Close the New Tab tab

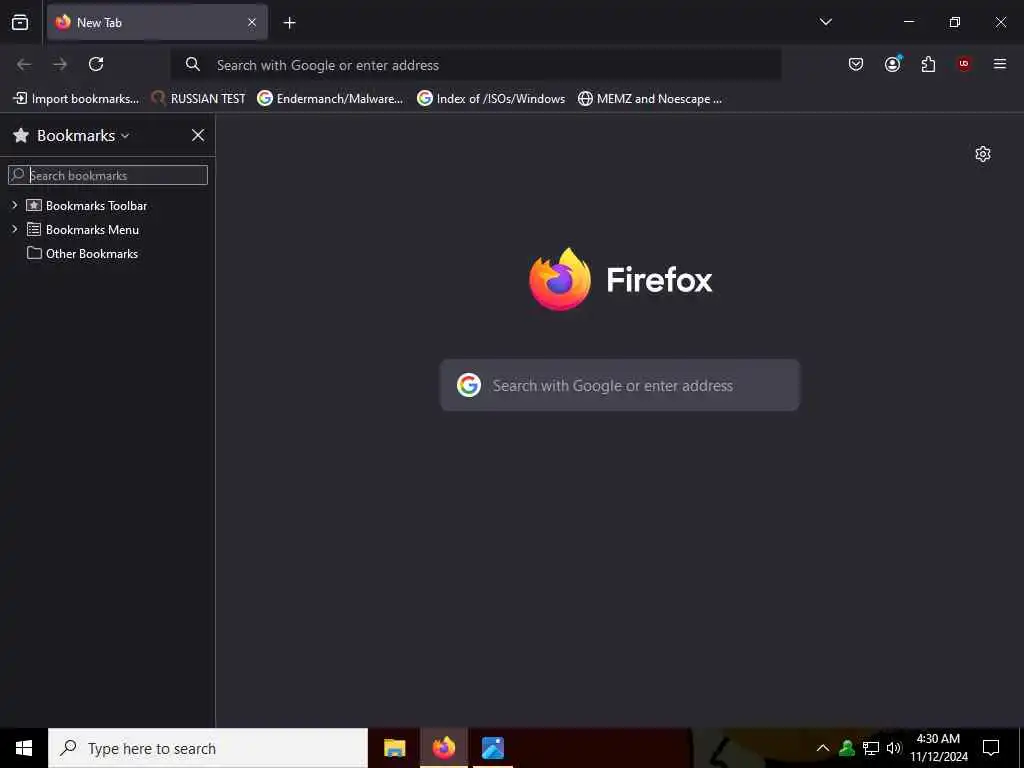tap(251, 22)
